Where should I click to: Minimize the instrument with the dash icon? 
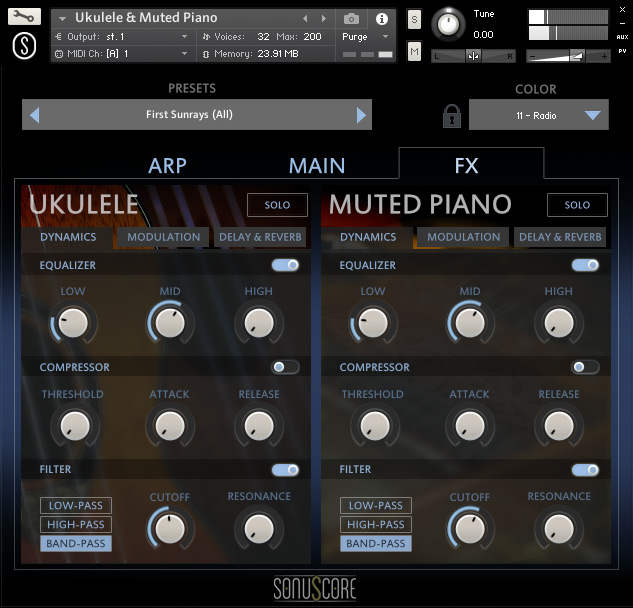pyautogui.click(x=622, y=23)
